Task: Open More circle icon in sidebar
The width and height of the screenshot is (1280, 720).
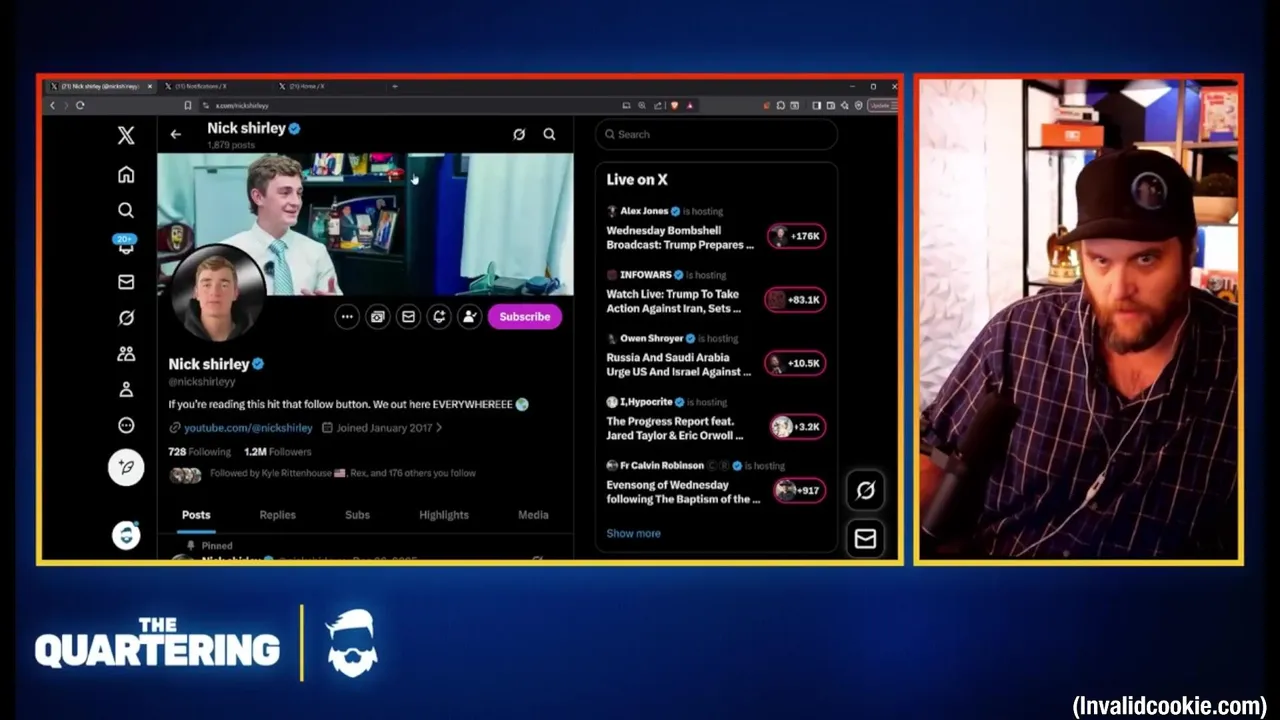Action: coord(126,426)
